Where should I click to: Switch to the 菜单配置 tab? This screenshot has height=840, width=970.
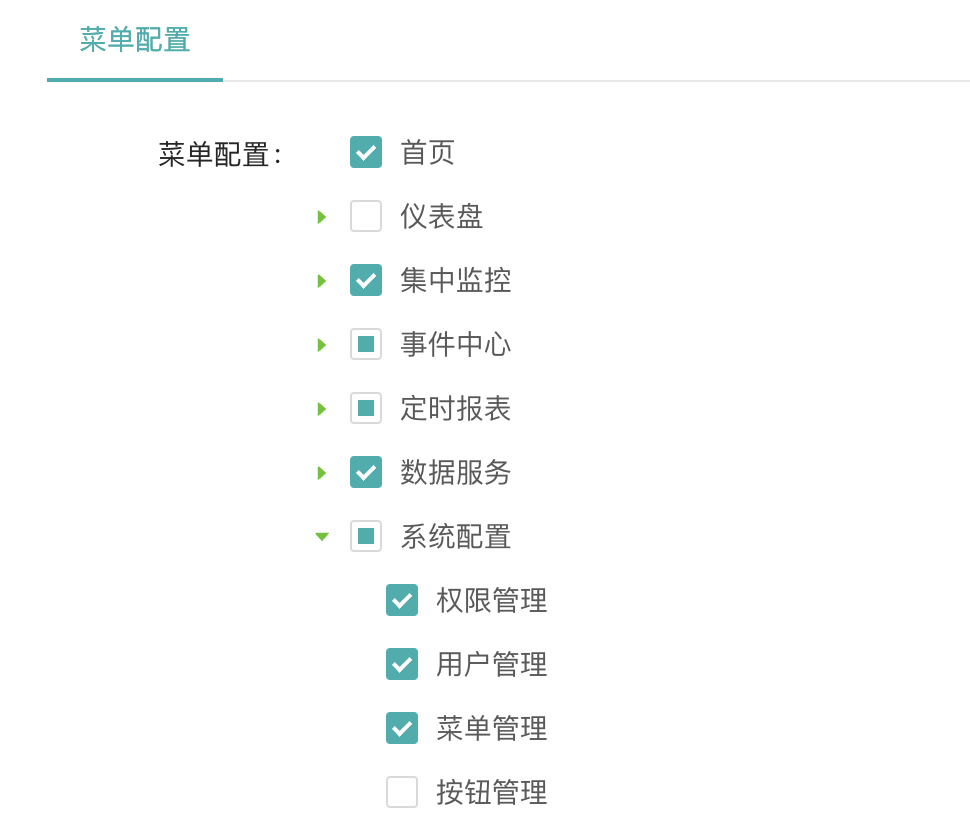(135, 40)
